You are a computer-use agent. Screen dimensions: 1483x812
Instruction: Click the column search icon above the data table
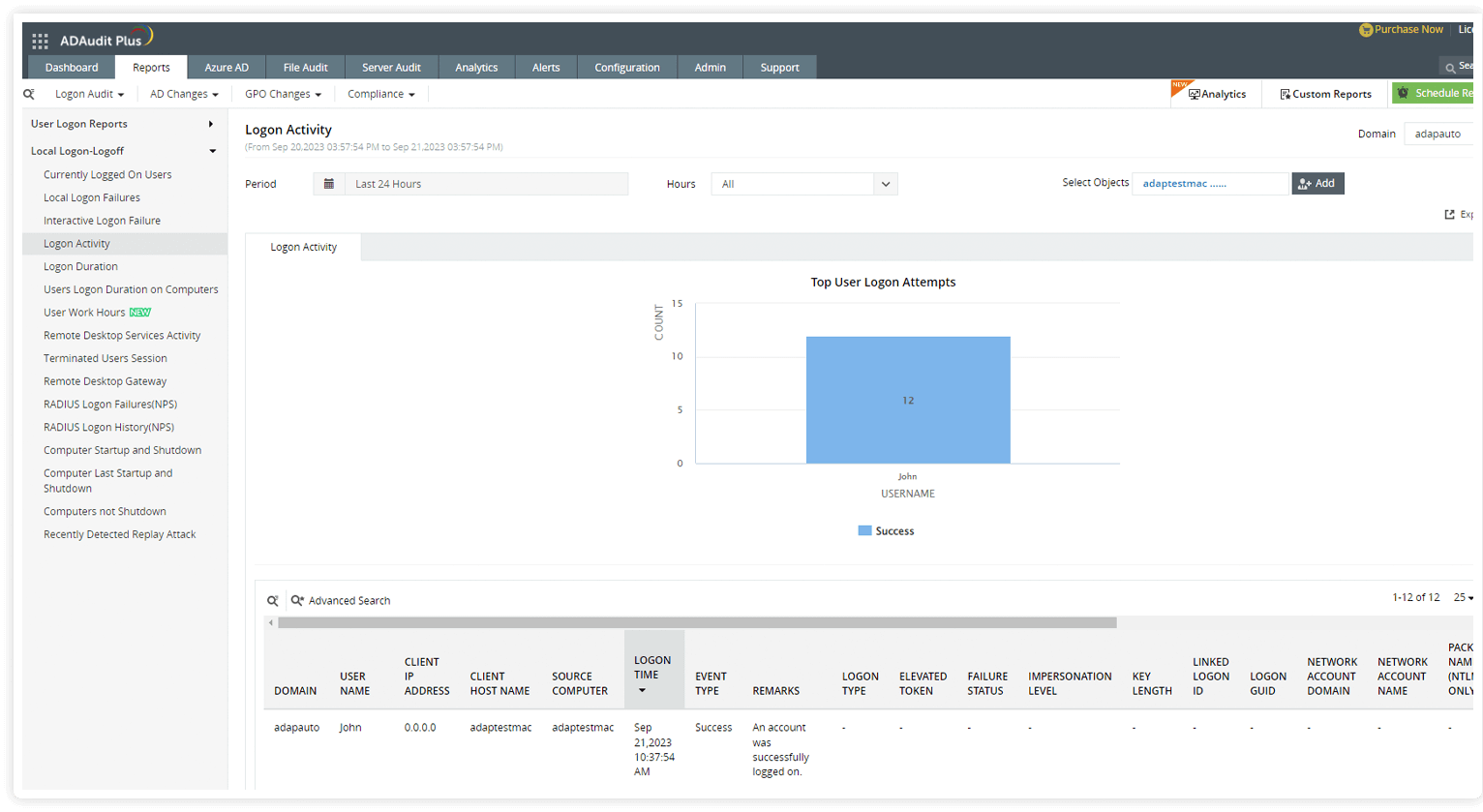point(272,600)
